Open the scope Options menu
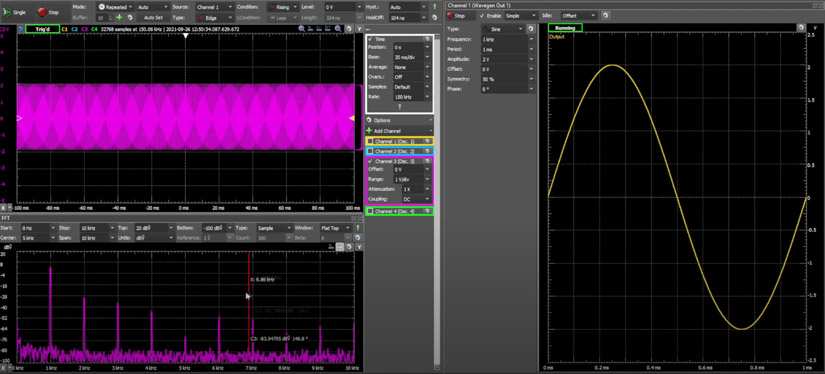Image resolution: width=825 pixels, height=374 pixels. pos(400,120)
